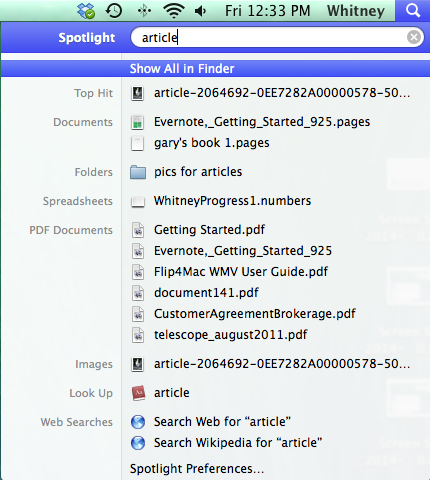Open the Time Machine menu bar icon
The width and height of the screenshot is (430, 480).
point(114,11)
